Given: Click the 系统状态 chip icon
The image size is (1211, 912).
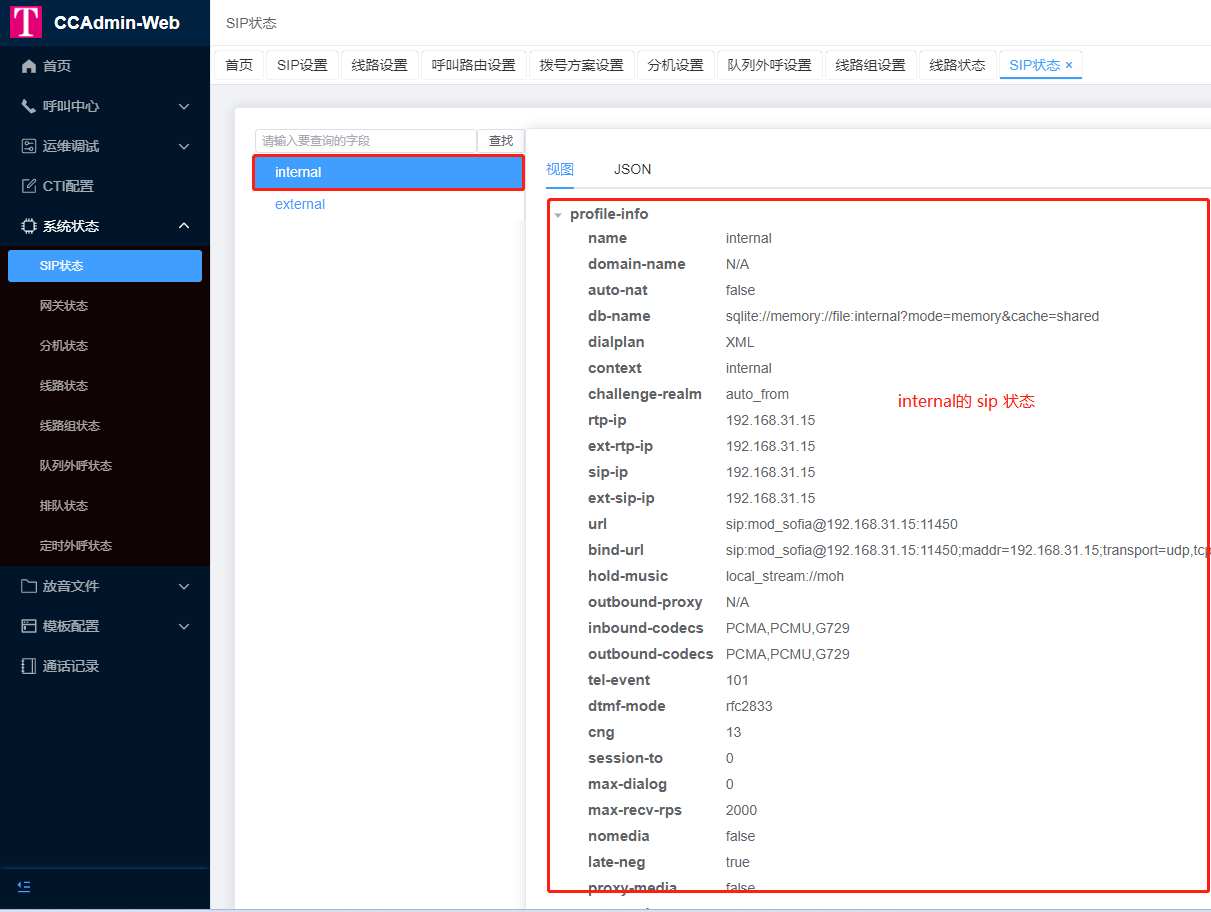Looking at the screenshot, I should (29, 226).
